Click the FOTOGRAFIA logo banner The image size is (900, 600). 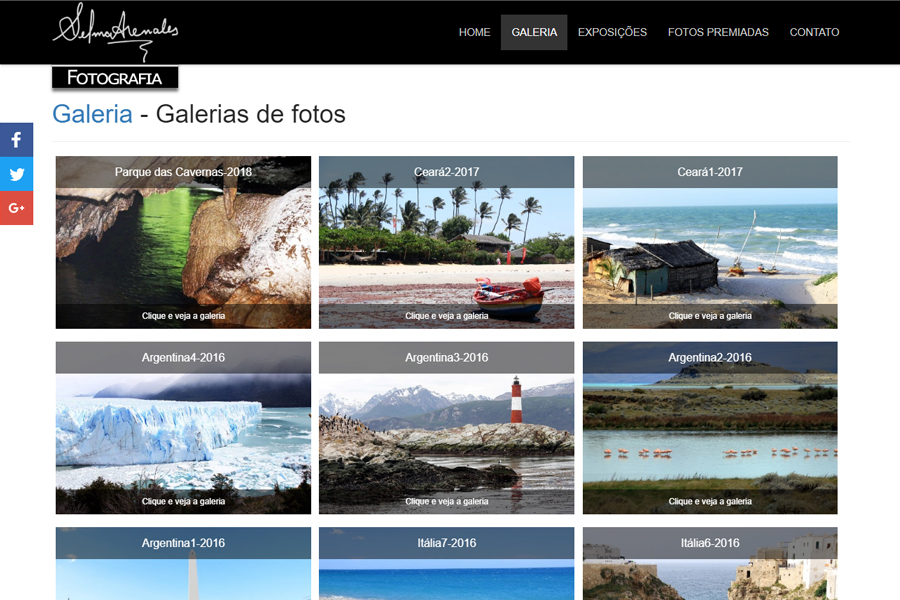115,78
